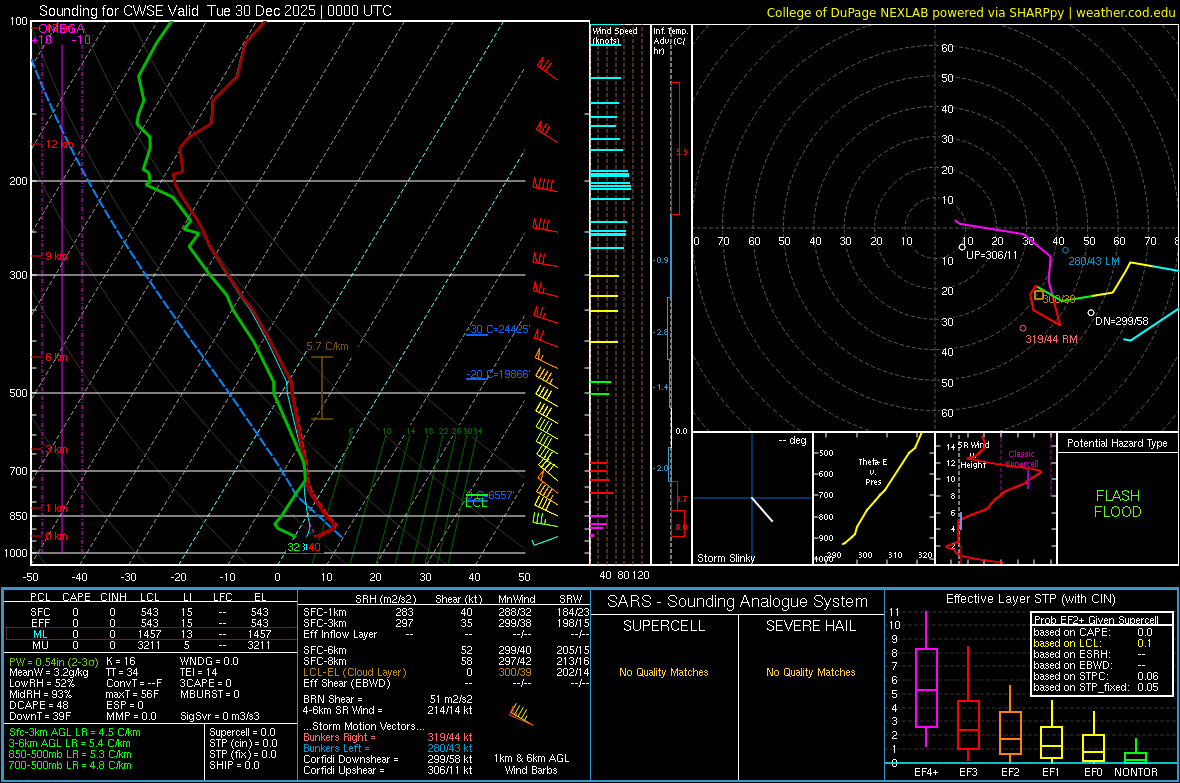Click the 'K = 16' index value
Image resolution: width=1180 pixels, height=783 pixels.
(121, 661)
